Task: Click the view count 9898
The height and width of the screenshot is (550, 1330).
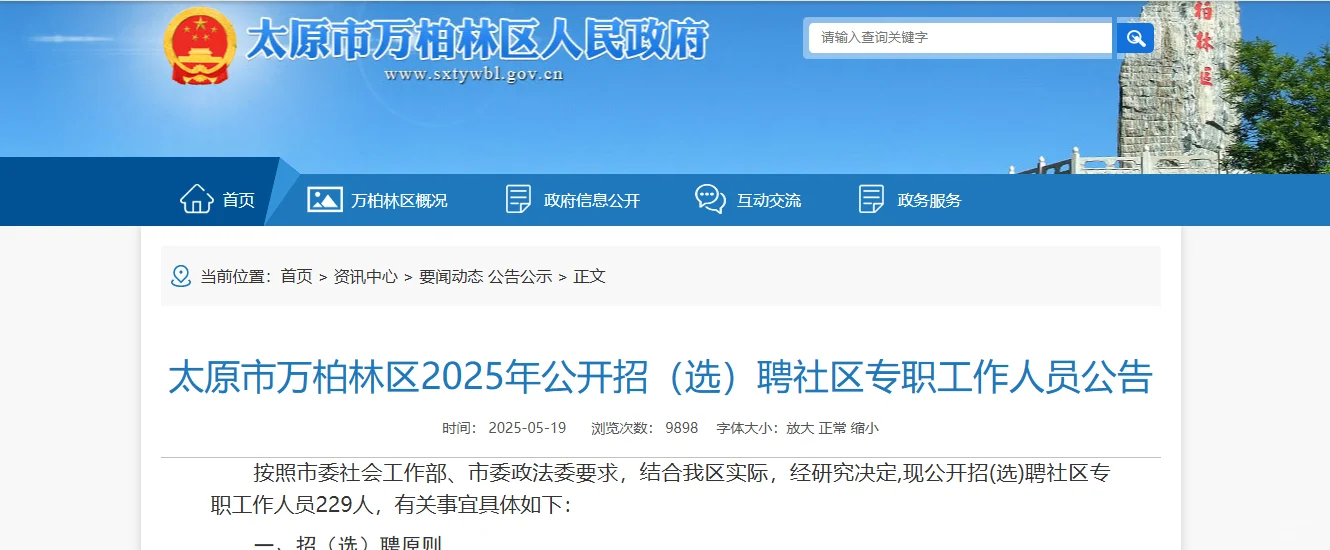Action: [682, 428]
